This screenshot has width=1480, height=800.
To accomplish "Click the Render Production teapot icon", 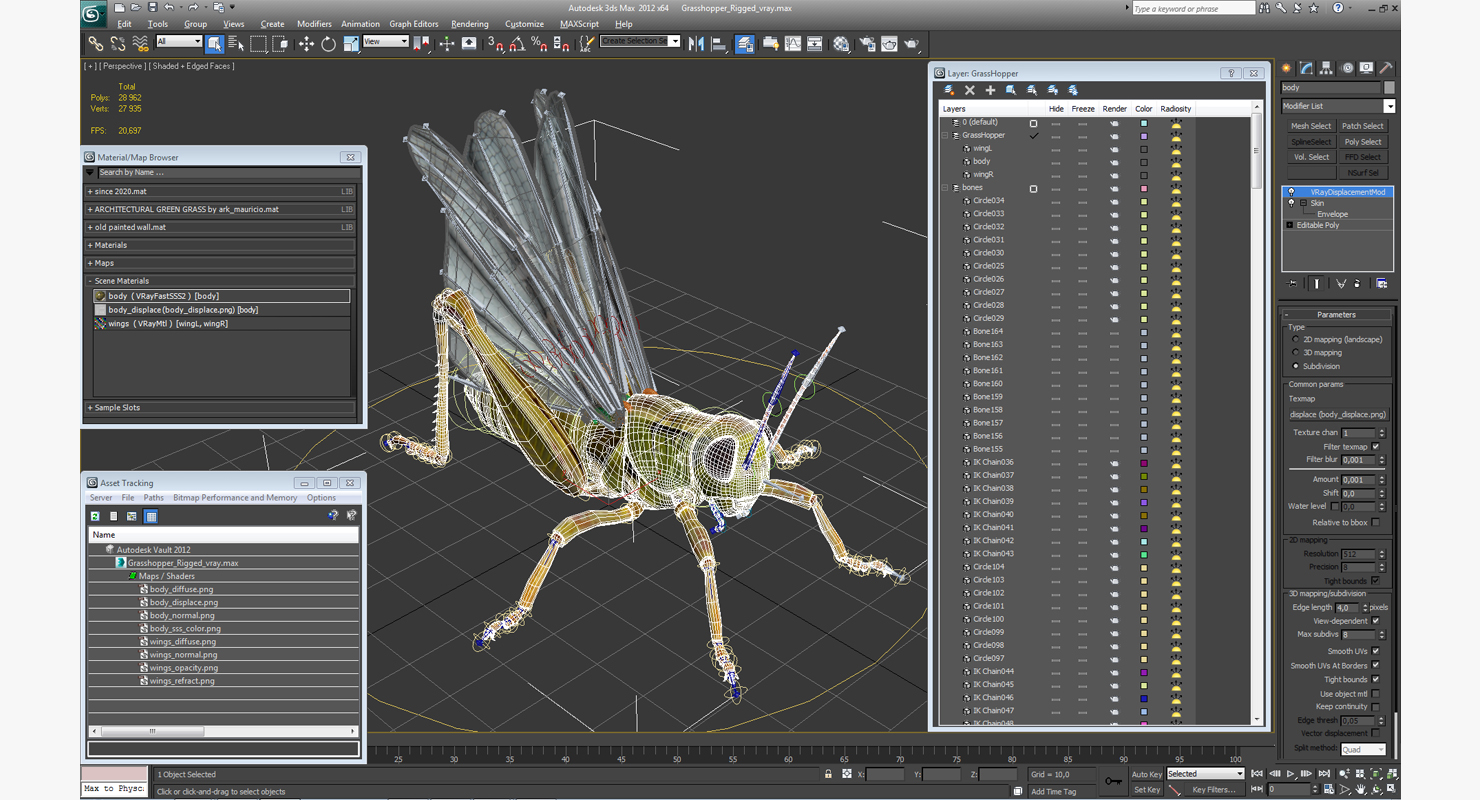I will pyautogui.click(x=912, y=43).
